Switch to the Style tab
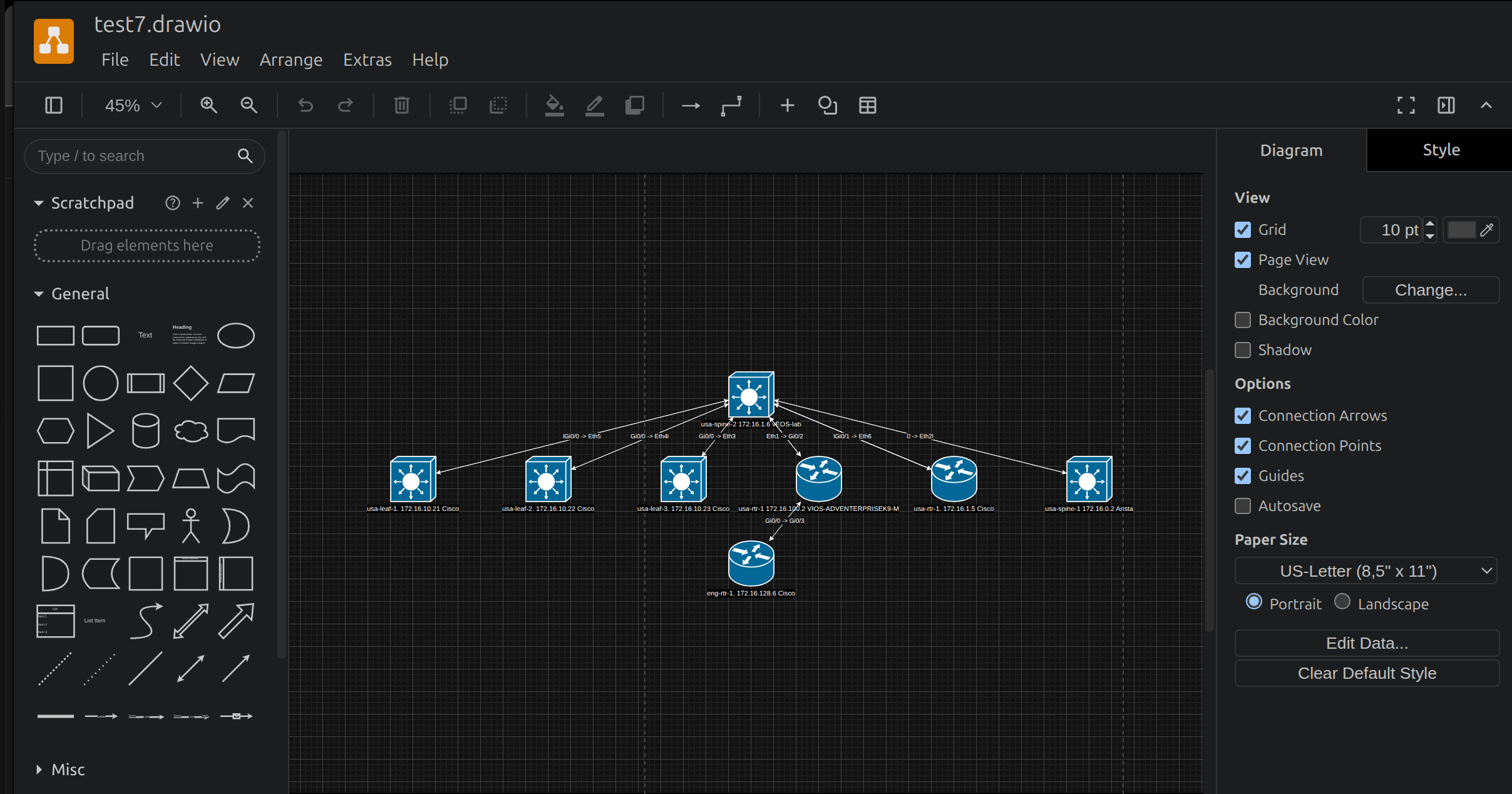This screenshot has width=1512, height=794. coord(1441,150)
